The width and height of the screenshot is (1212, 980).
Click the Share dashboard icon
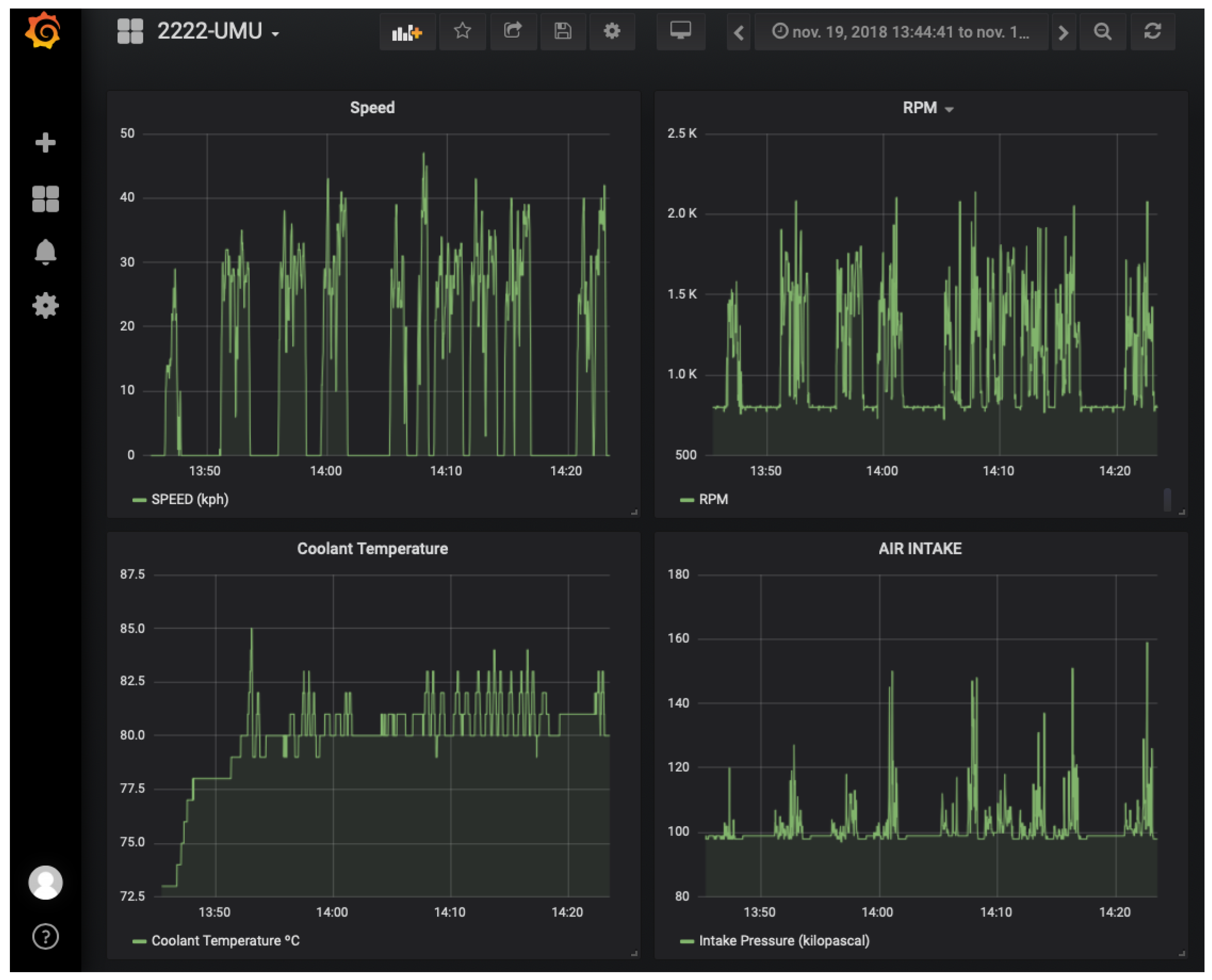click(x=513, y=31)
